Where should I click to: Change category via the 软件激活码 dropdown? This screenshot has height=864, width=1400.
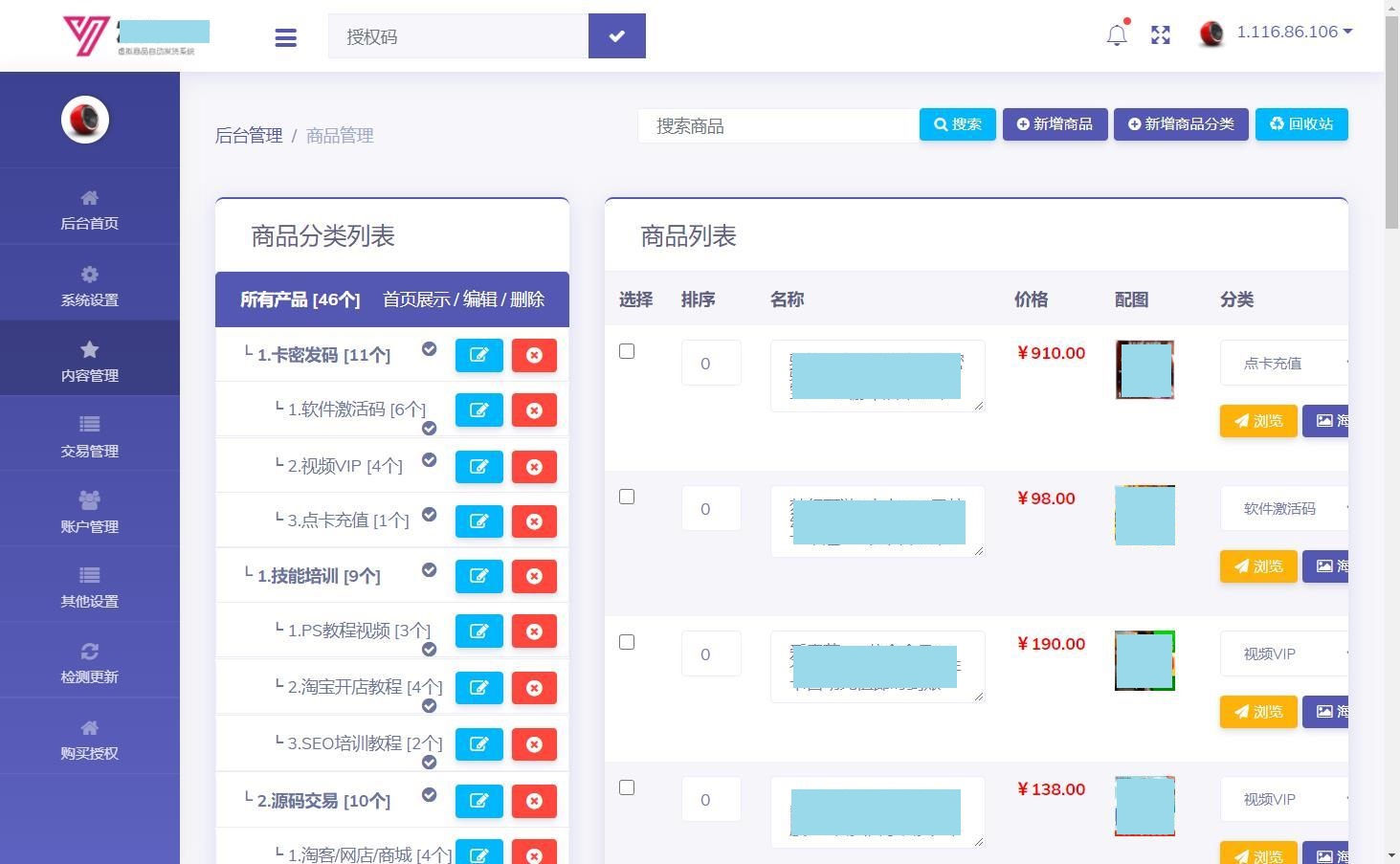tap(1282, 508)
